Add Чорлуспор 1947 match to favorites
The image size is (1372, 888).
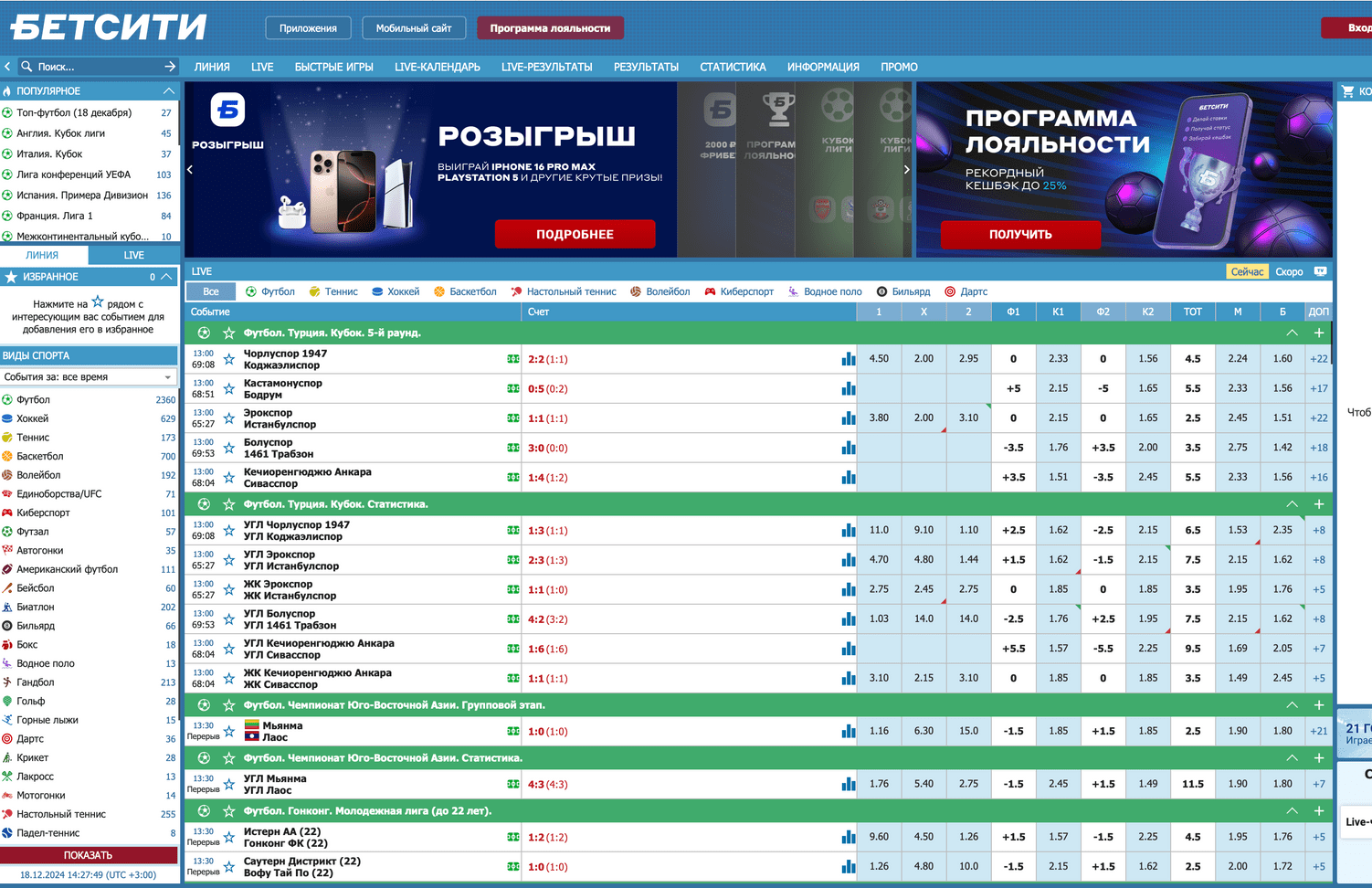click(x=229, y=359)
